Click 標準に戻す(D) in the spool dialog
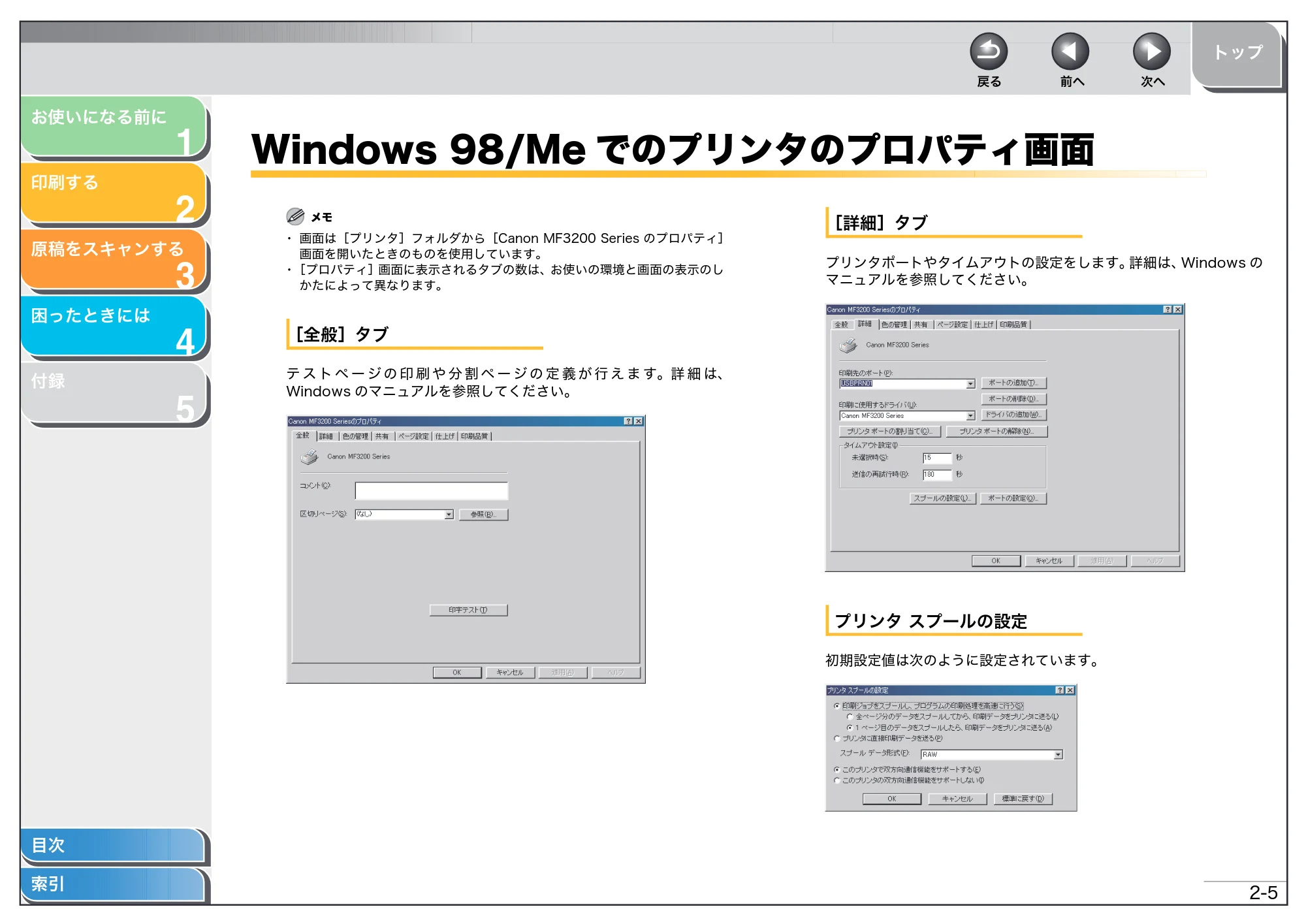 point(1023,799)
